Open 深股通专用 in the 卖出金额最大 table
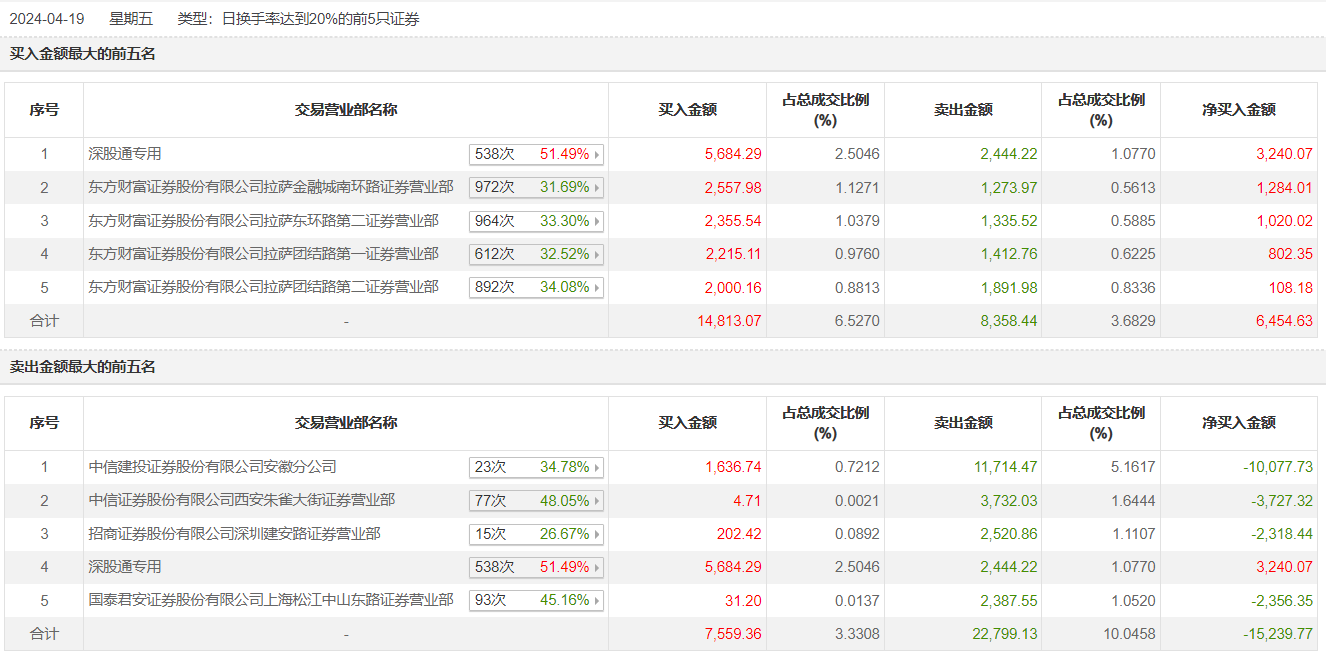The image size is (1326, 654). pyautogui.click(x=125, y=567)
